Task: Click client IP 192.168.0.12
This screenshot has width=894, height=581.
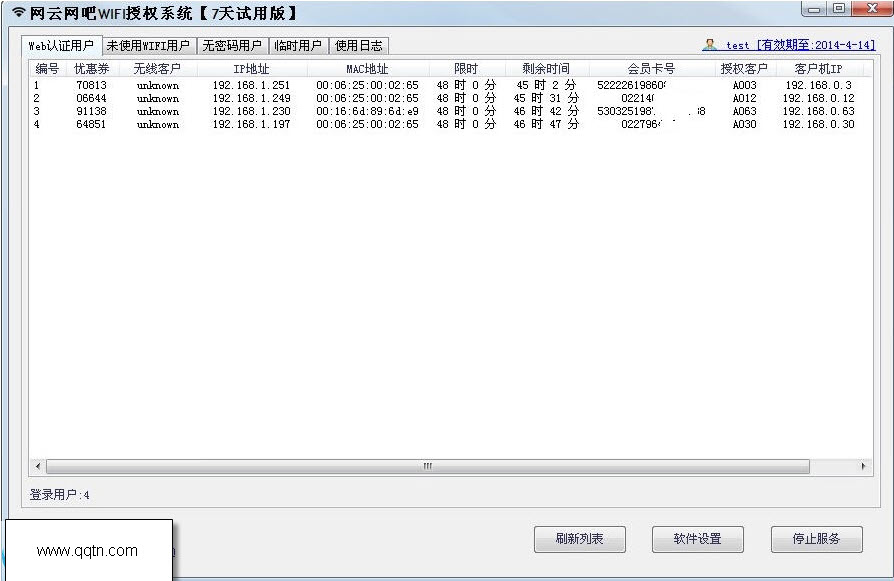Action: click(819, 98)
